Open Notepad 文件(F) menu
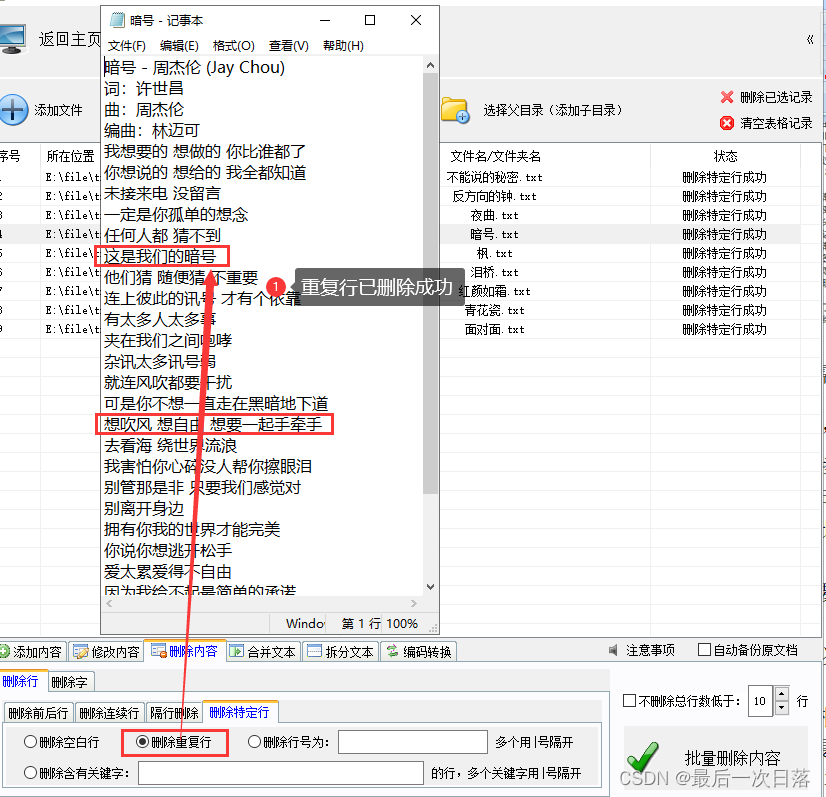The width and height of the screenshot is (826, 797). 126,46
